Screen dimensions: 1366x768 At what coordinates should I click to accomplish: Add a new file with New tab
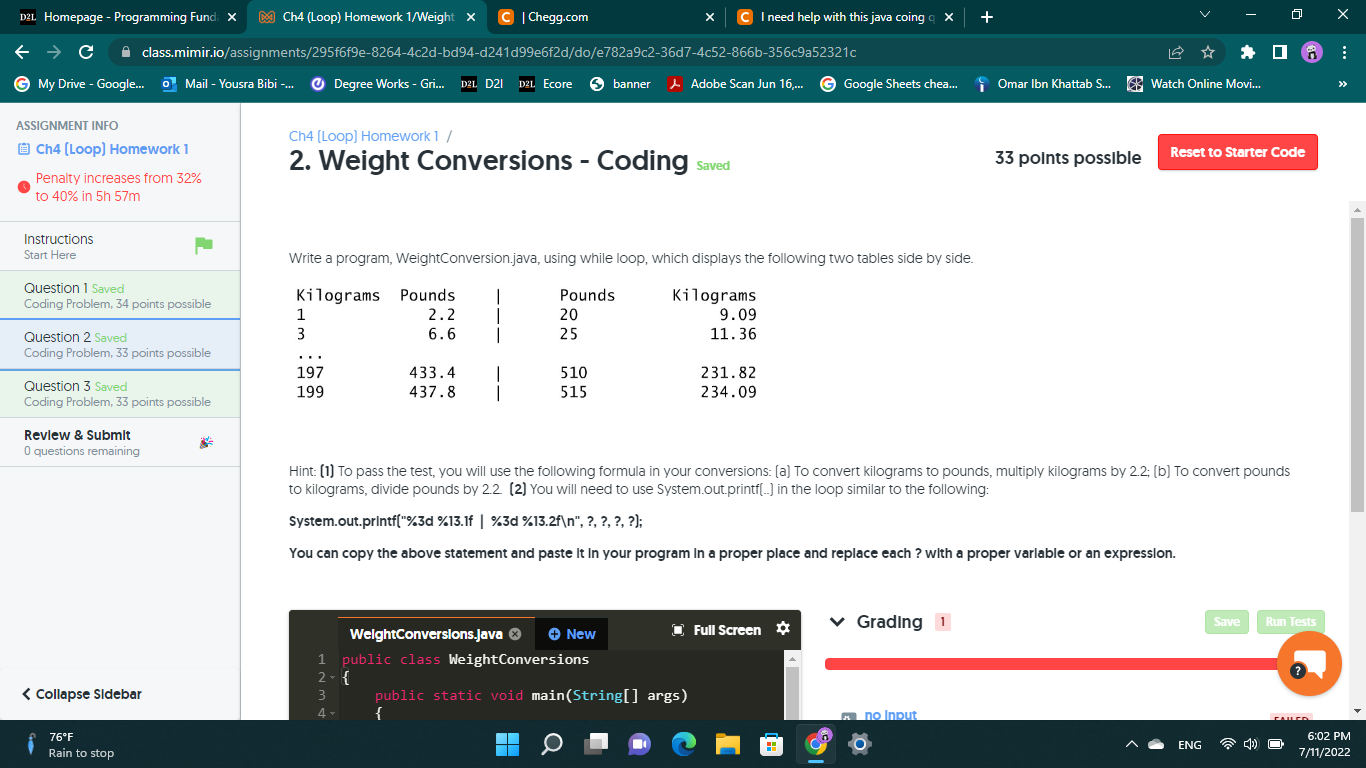pyautogui.click(x=572, y=634)
